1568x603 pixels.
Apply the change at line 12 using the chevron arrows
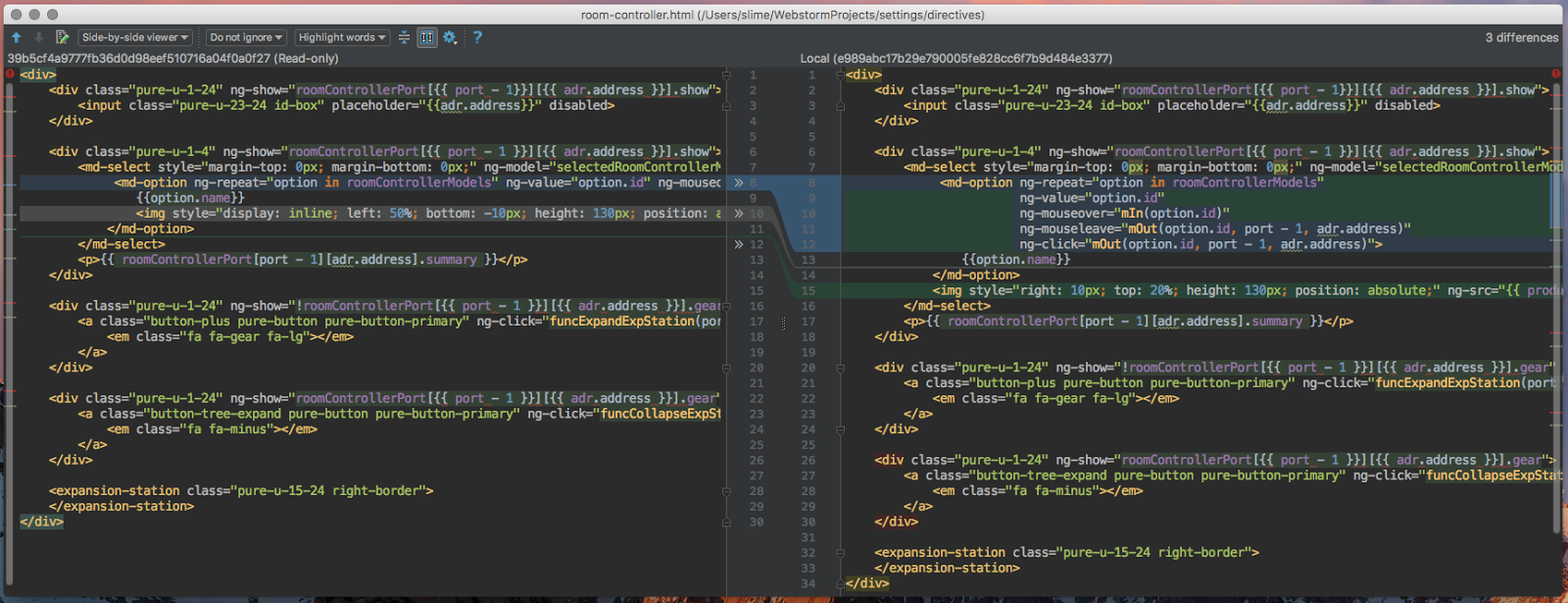click(x=738, y=244)
